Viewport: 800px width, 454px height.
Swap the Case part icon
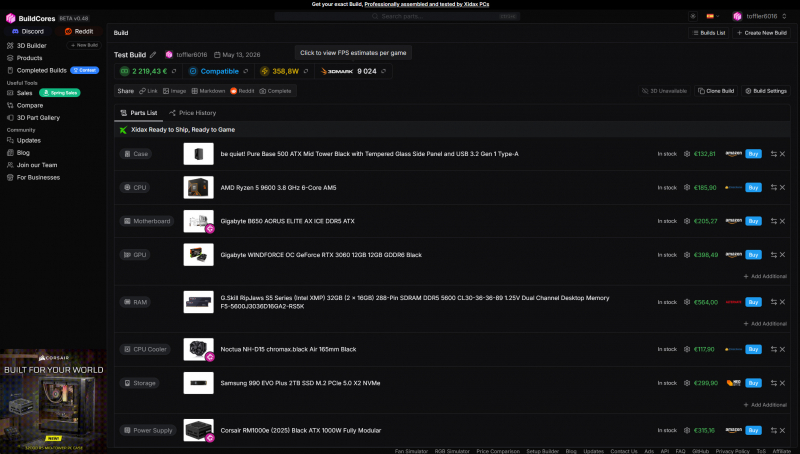pyautogui.click(x=773, y=154)
